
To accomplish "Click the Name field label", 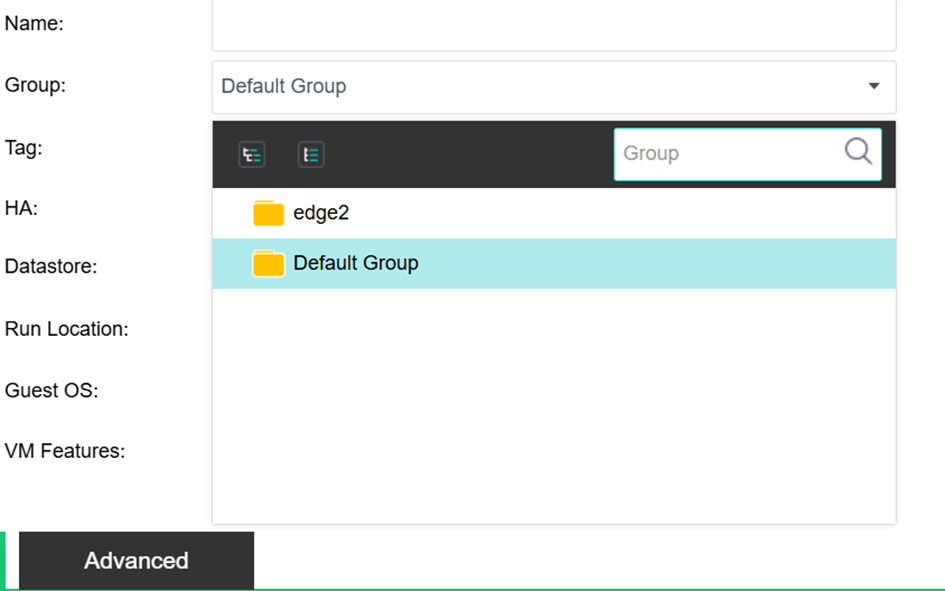I will point(34,24).
